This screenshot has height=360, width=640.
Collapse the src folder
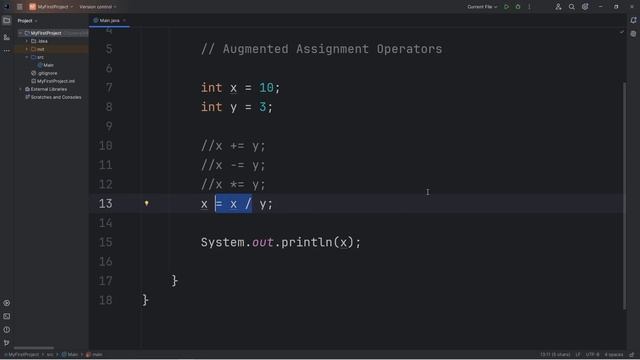click(x=27, y=57)
